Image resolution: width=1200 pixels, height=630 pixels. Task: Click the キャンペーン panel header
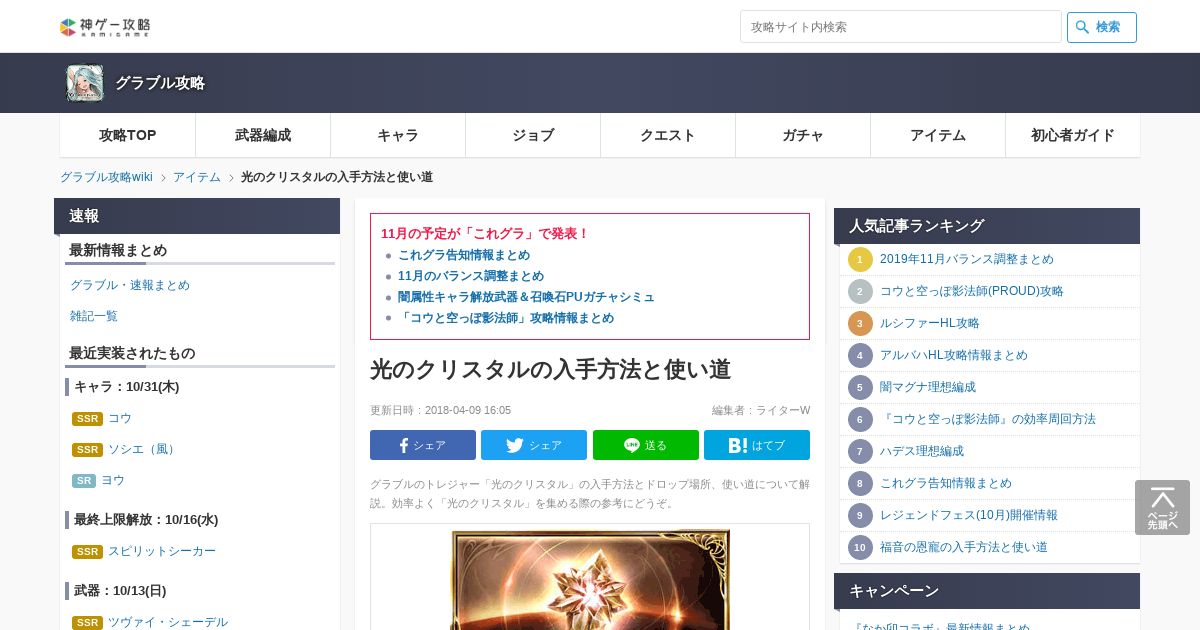pos(987,591)
